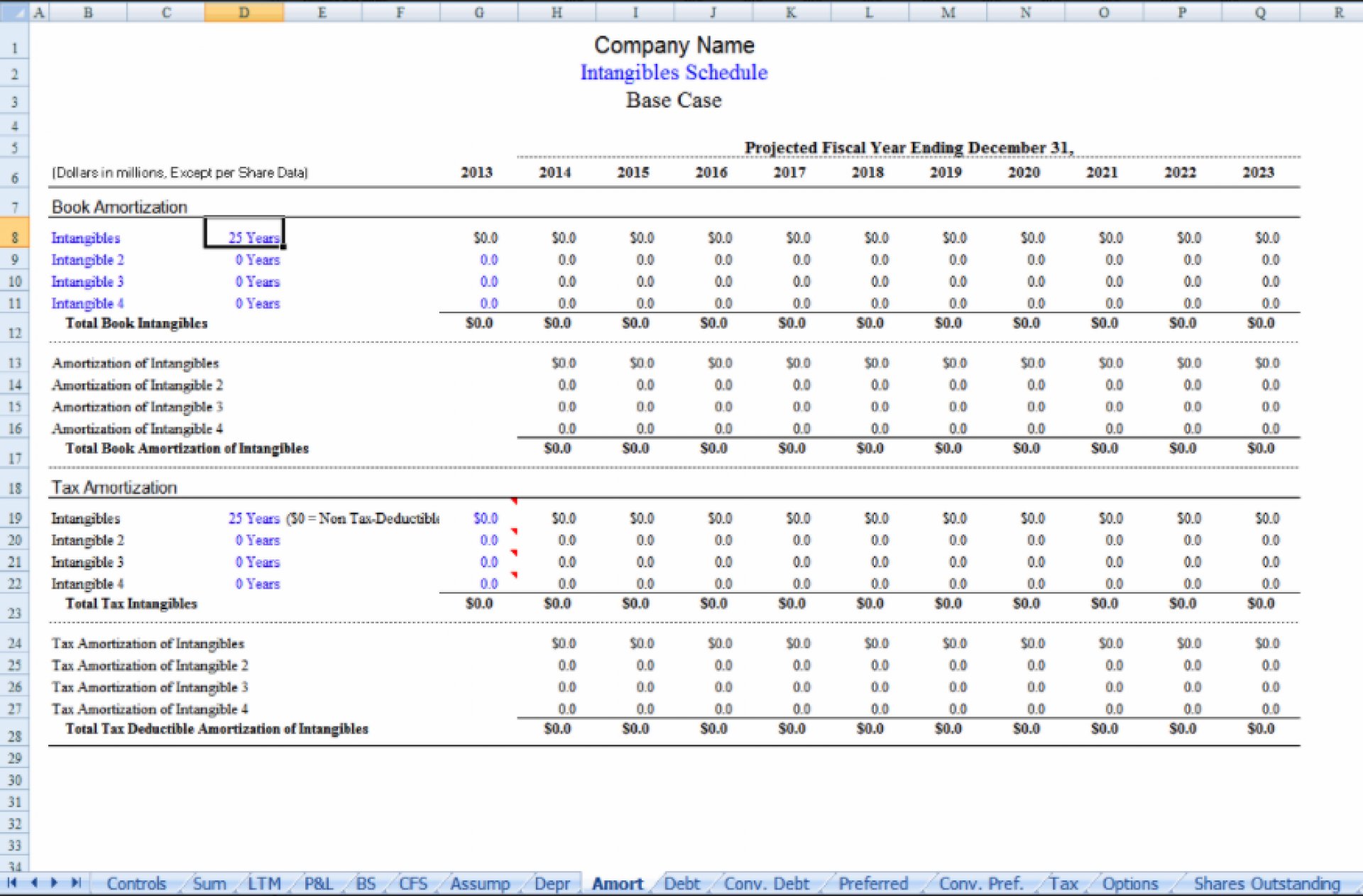Go to the first sheet using the navigation arrow

pyautogui.click(x=12, y=883)
